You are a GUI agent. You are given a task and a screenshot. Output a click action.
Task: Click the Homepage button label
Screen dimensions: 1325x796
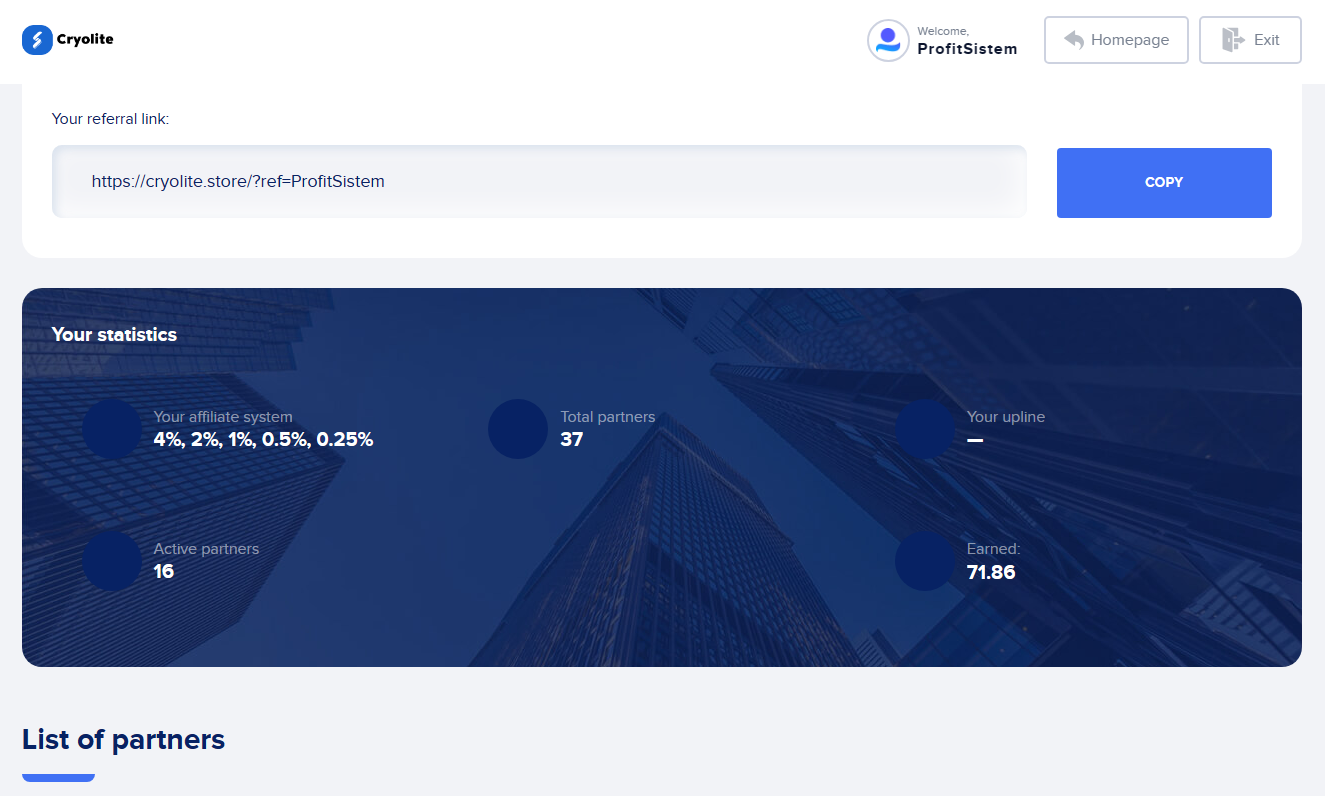1130,40
